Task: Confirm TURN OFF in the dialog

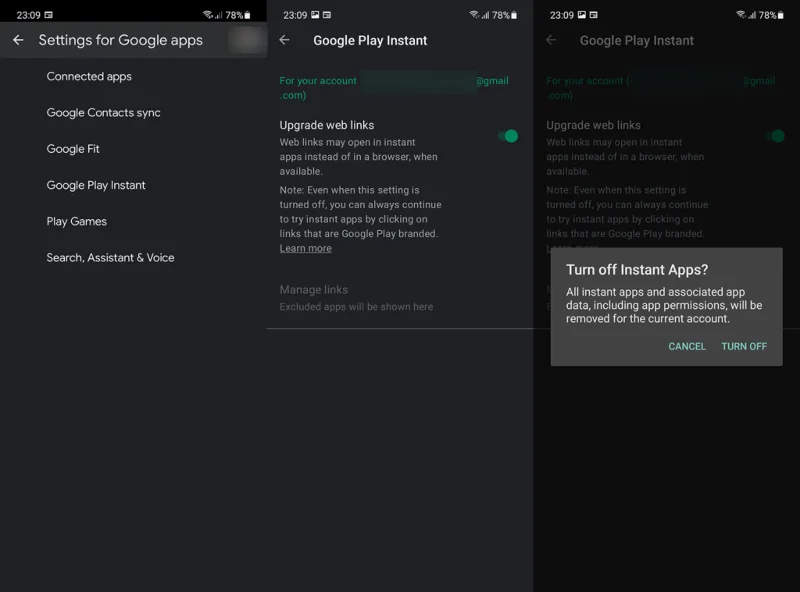Action: pos(744,347)
